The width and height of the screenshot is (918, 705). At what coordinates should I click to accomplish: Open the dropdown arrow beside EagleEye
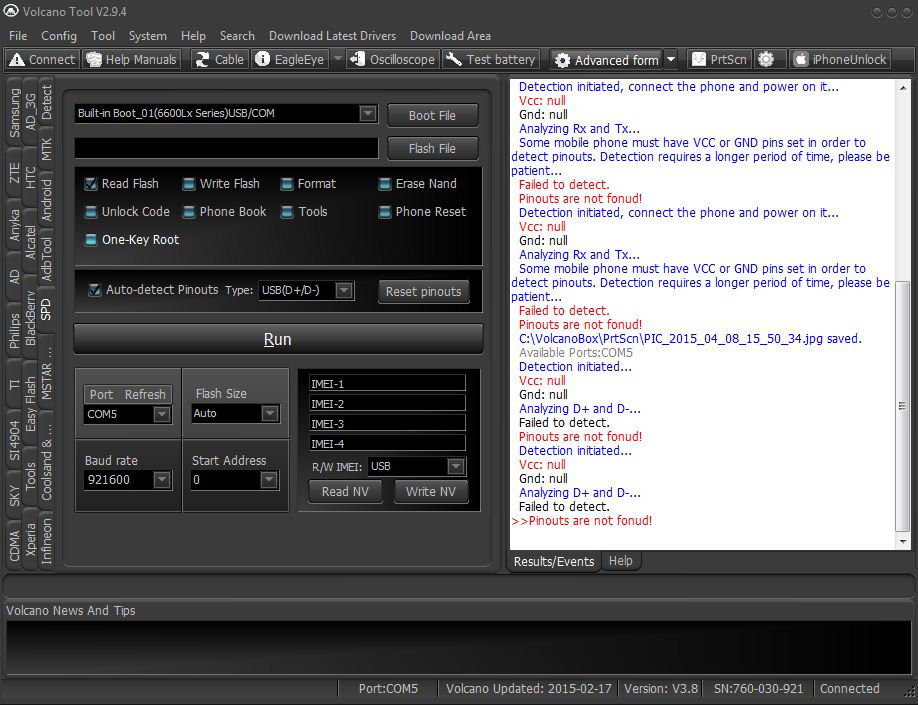[x=337, y=59]
